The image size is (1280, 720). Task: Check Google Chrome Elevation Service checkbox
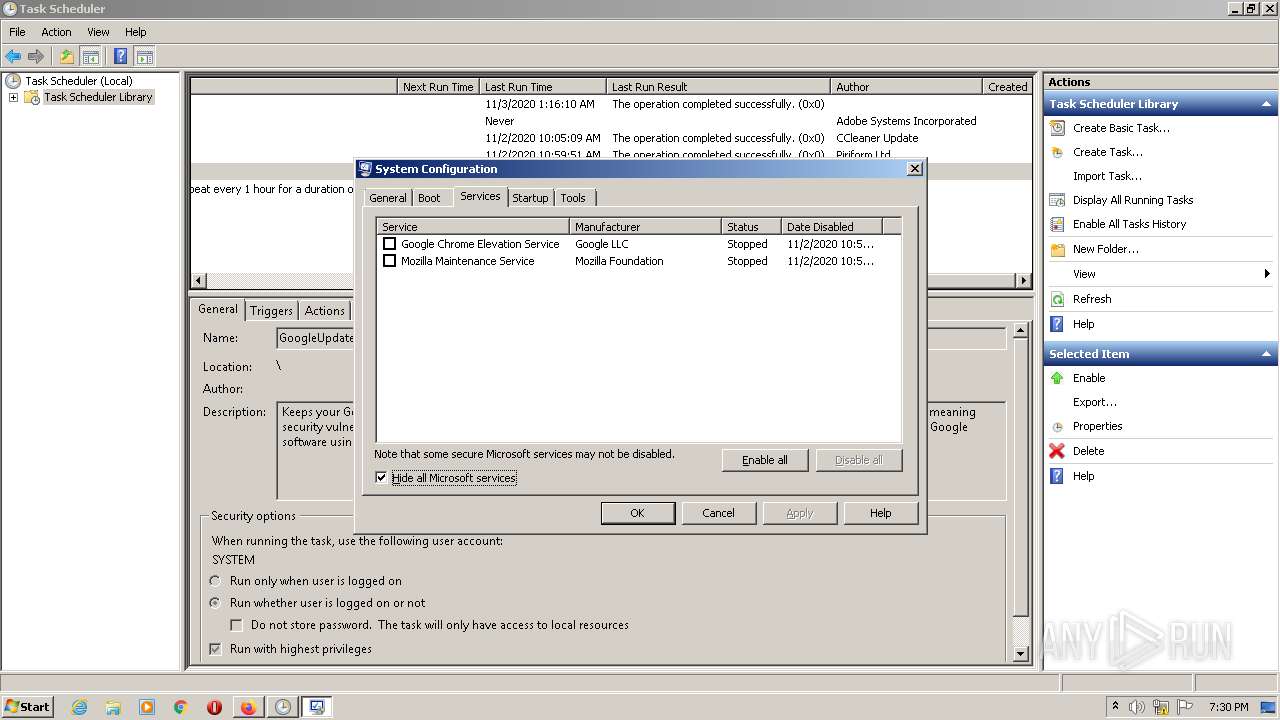click(390, 244)
